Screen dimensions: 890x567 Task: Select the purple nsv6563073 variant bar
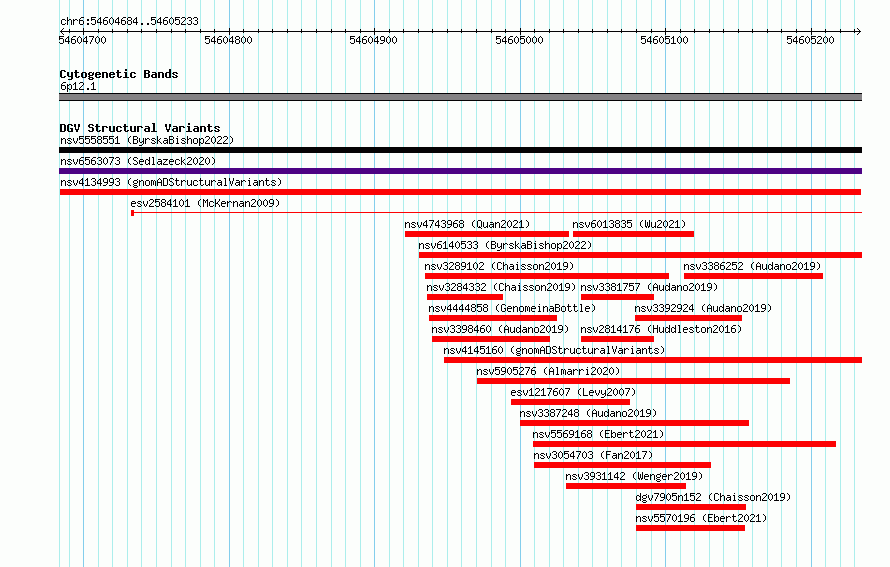[460, 171]
